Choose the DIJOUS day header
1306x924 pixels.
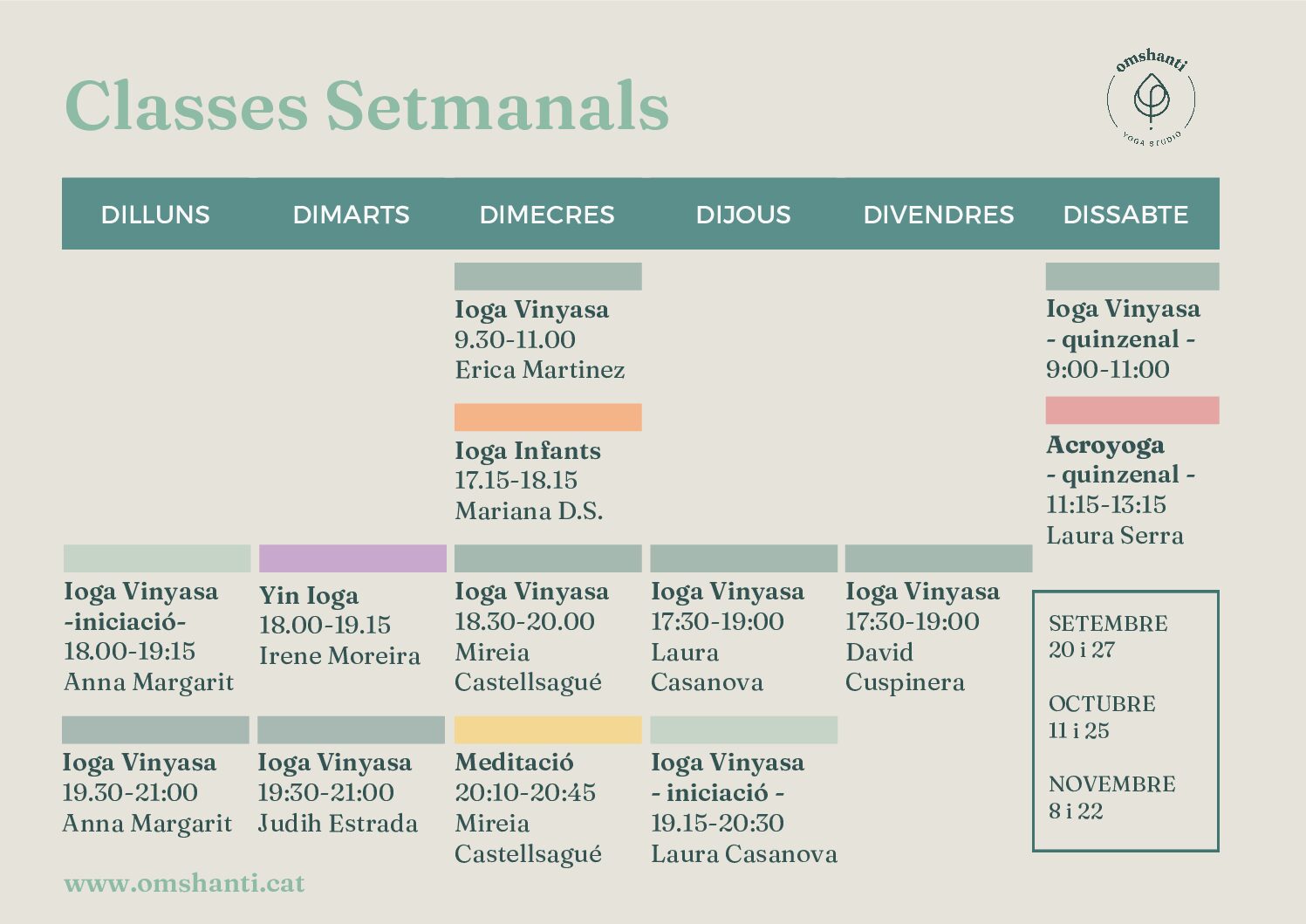click(x=743, y=215)
